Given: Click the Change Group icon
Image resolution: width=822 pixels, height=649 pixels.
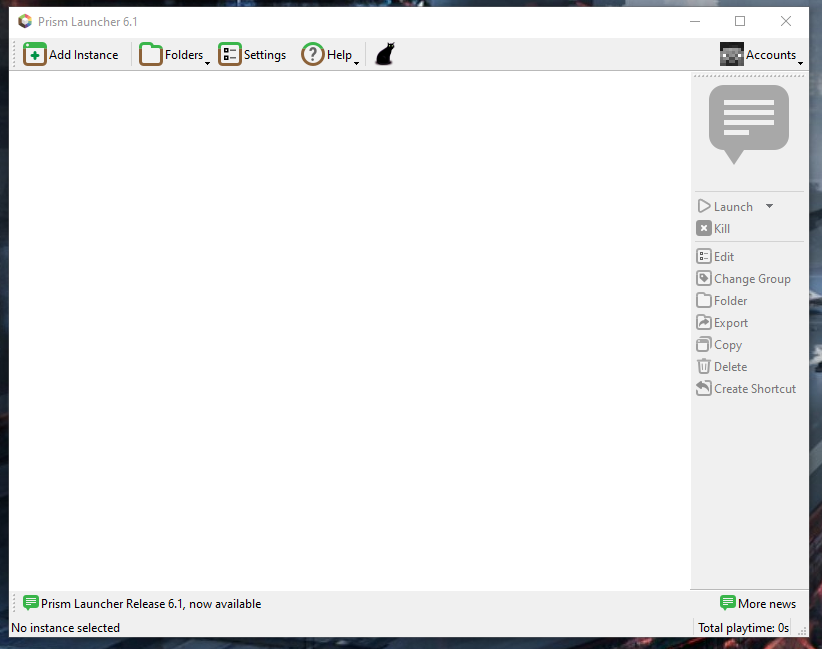Looking at the screenshot, I should click(x=702, y=278).
